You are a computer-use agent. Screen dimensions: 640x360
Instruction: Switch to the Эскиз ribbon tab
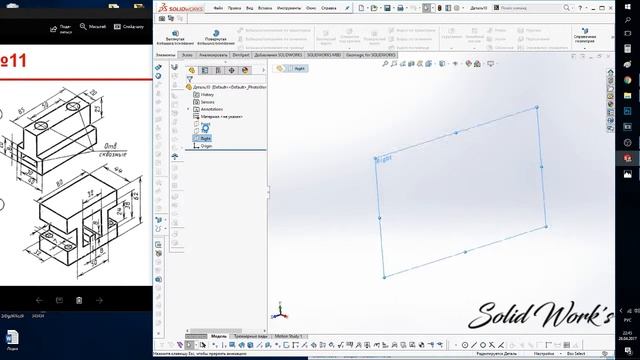[x=187, y=55]
